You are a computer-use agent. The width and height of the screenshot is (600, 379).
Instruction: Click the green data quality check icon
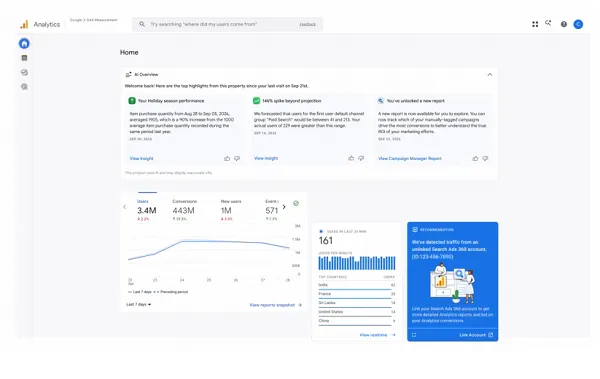(x=296, y=203)
